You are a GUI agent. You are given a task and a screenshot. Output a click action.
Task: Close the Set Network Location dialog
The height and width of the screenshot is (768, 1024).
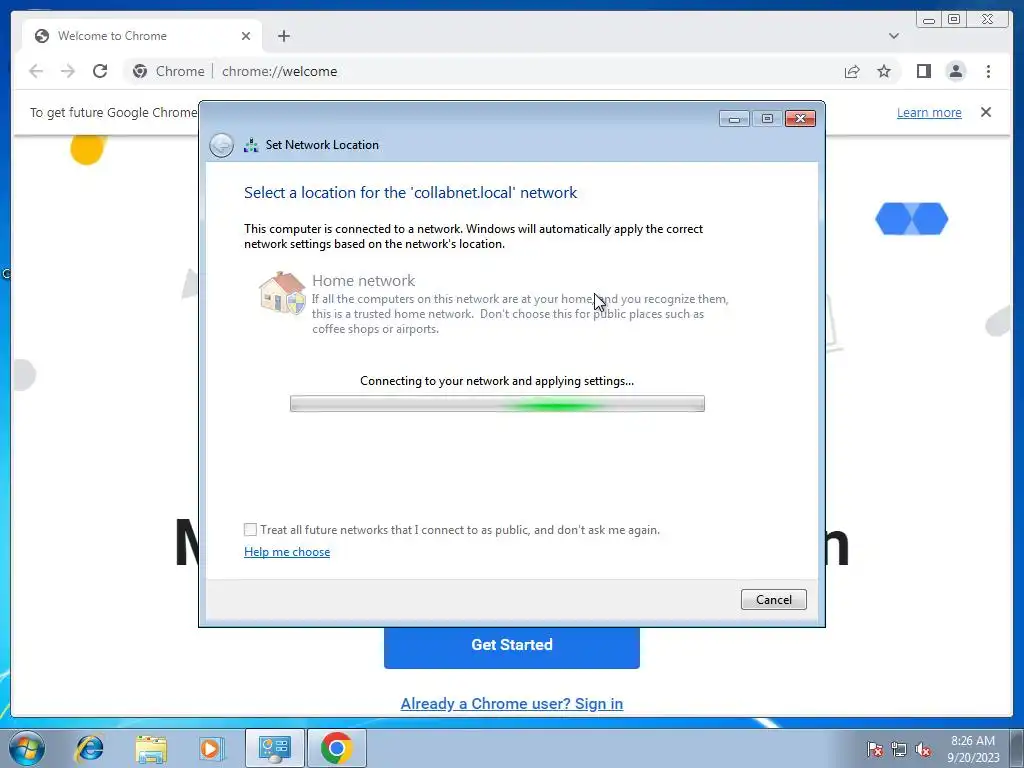(800, 118)
